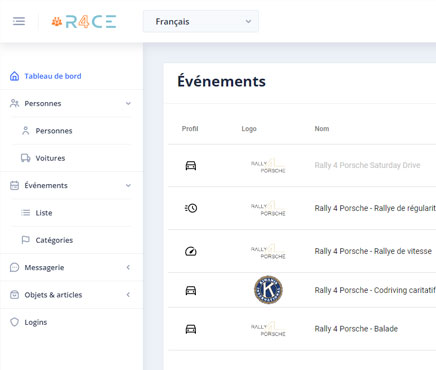This screenshot has width=436, height=370.
Task: Click the Profil column header
Action: click(x=190, y=129)
